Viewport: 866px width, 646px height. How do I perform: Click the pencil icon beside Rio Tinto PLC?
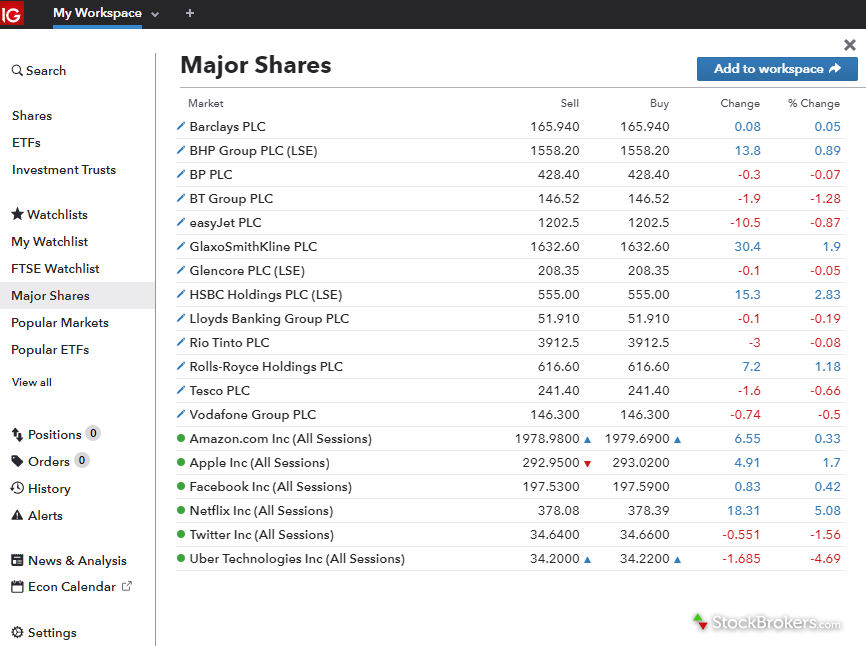181,342
